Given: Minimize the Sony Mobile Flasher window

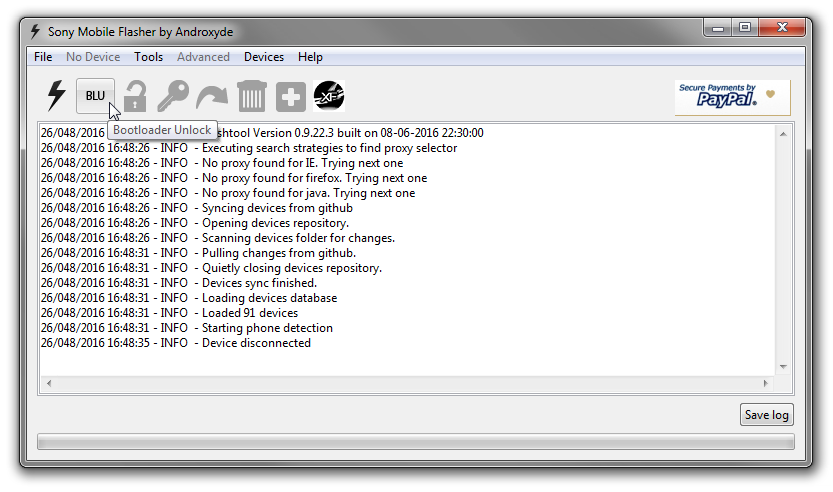Looking at the screenshot, I should click(717, 28).
